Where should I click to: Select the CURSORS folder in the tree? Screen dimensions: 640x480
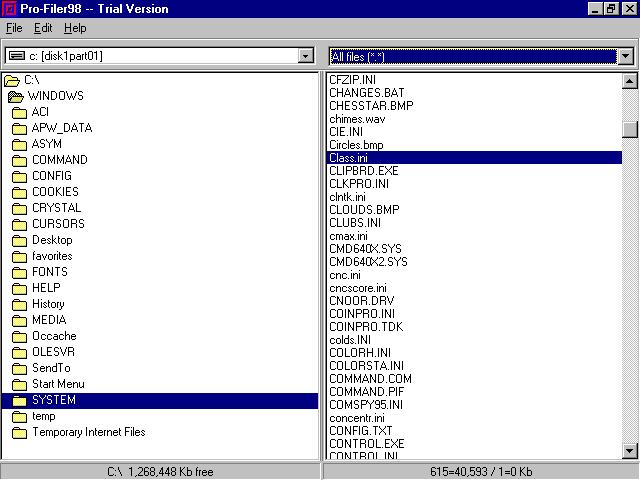[58, 224]
